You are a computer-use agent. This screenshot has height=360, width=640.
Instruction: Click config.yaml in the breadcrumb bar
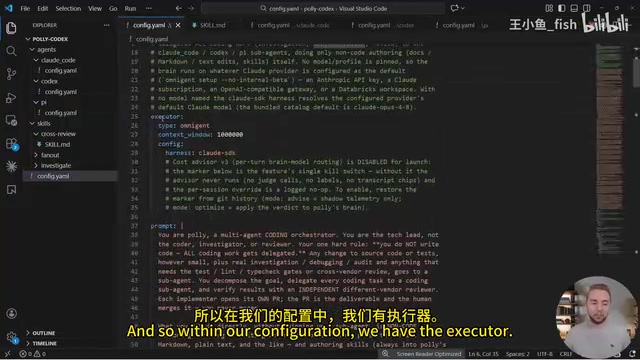tap(151, 39)
